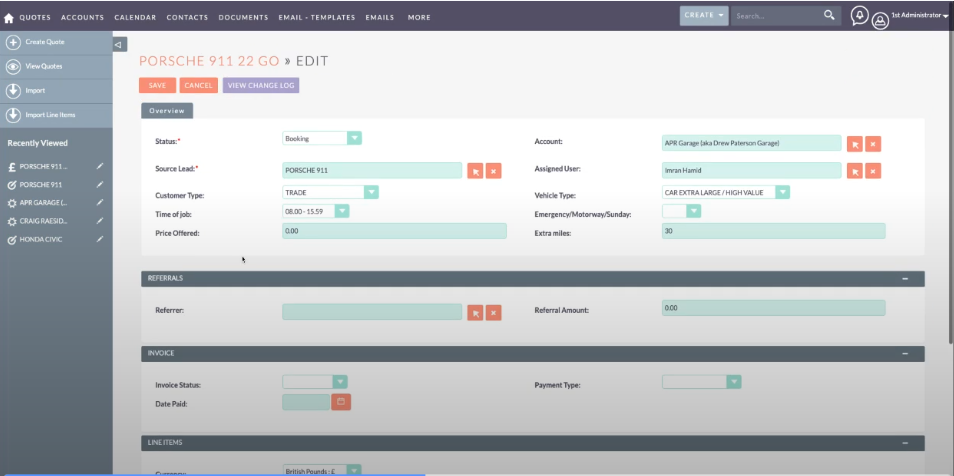
Task: Click pencil edit icon next to APR Garage
Action: [100, 203]
